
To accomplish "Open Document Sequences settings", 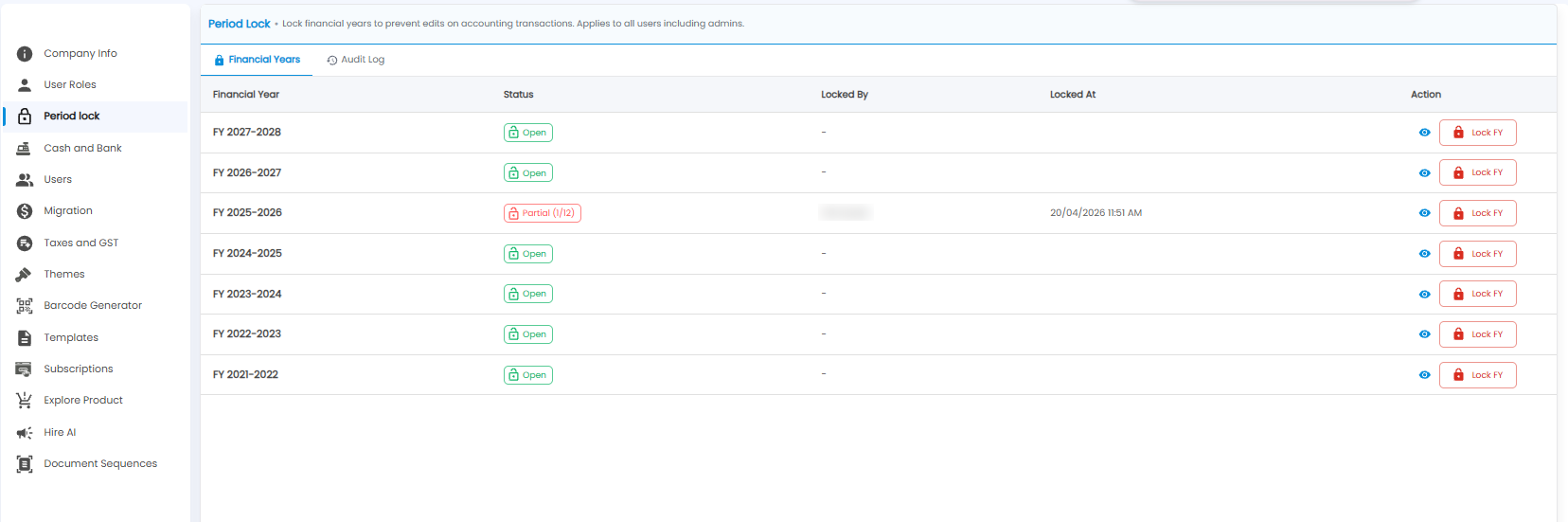I will click(x=100, y=464).
